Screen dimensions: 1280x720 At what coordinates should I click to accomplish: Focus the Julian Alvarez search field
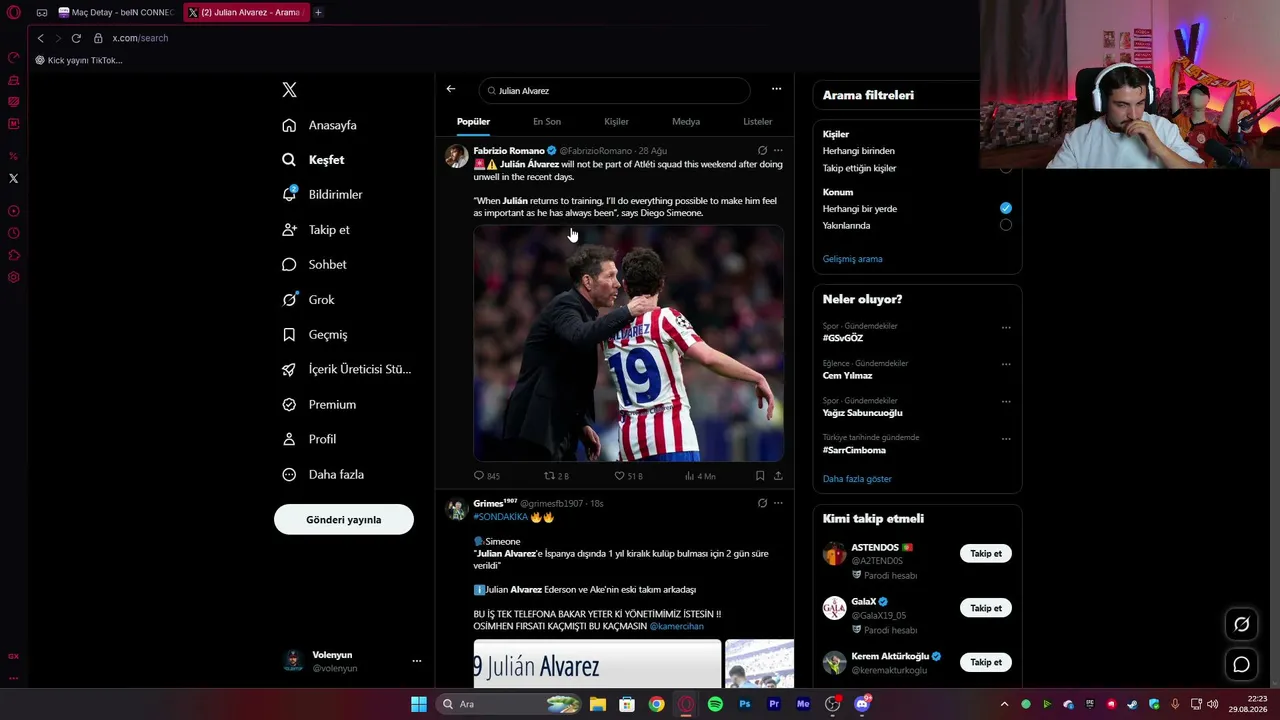pyautogui.click(x=614, y=90)
